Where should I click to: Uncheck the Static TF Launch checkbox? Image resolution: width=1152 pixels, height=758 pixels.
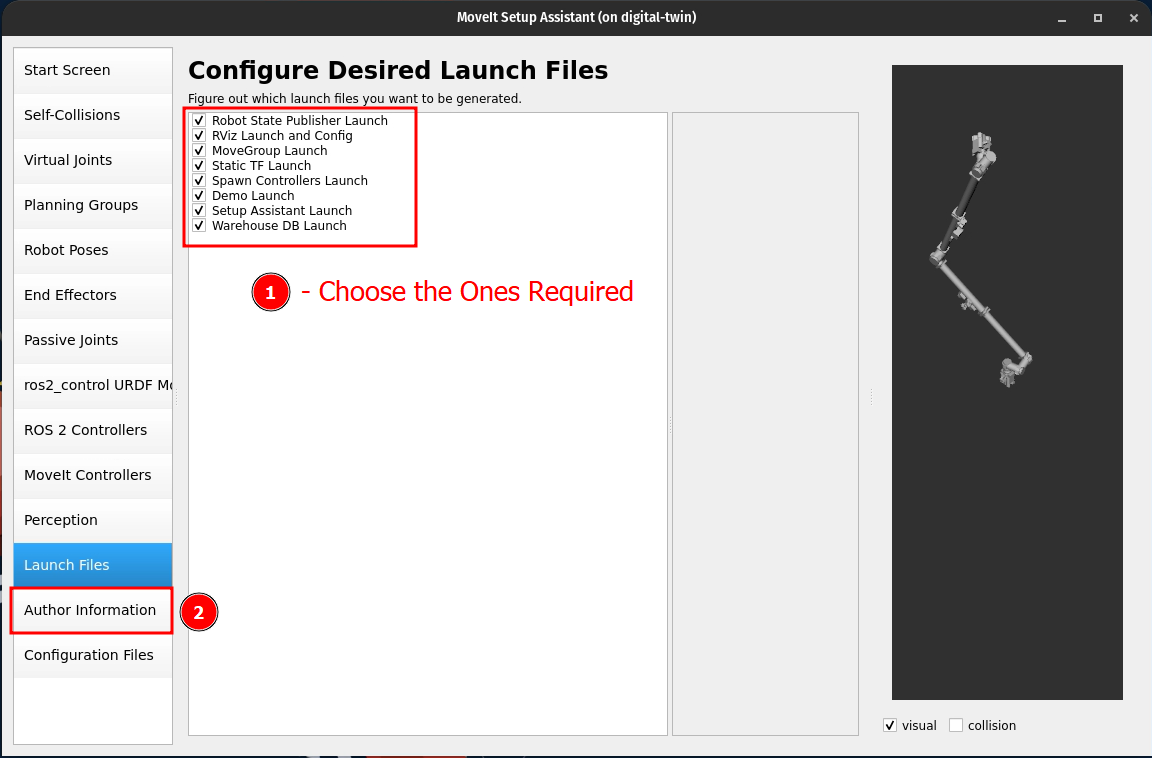point(199,166)
